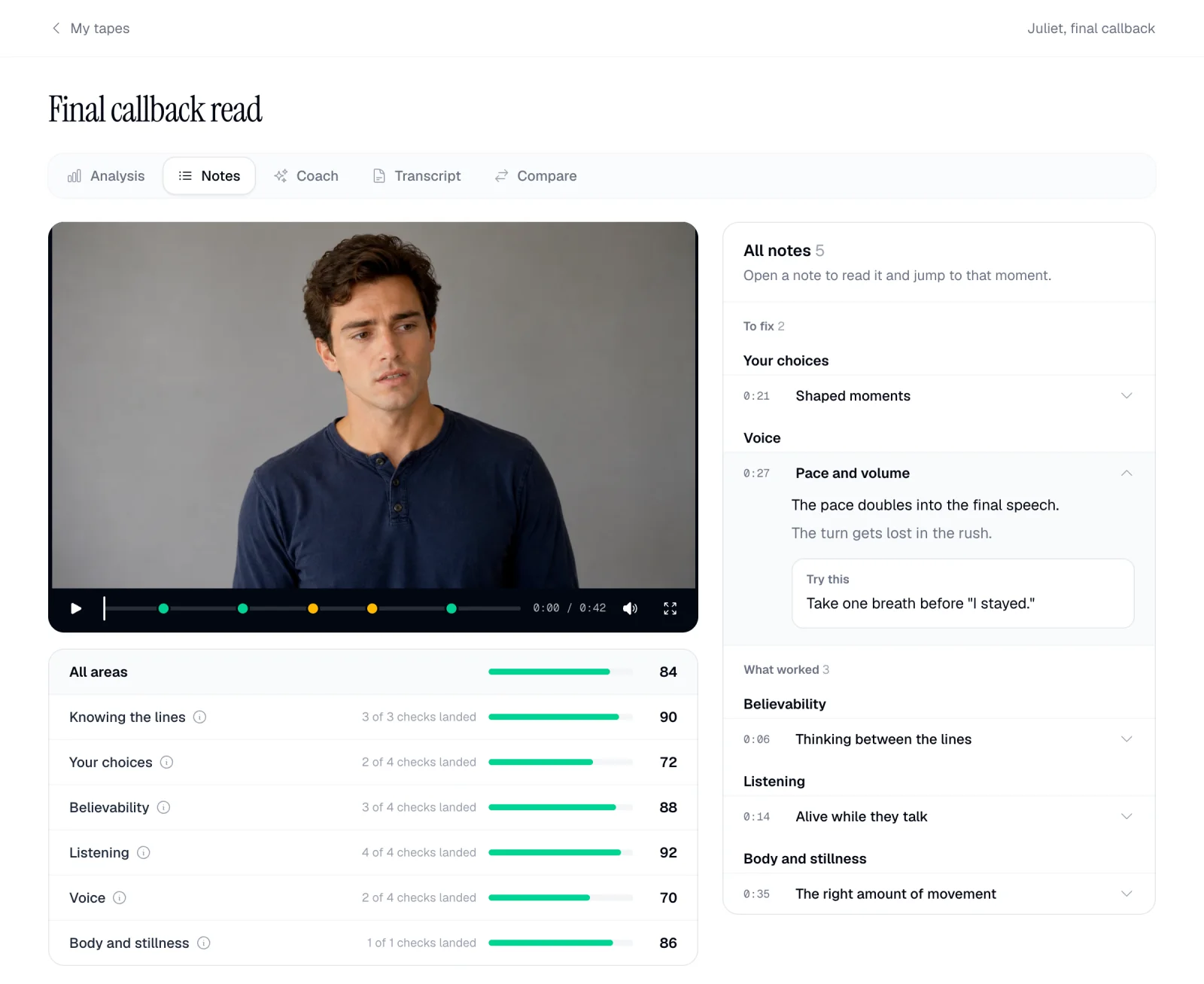Click the All areas score row
The image size is (1204, 984).
pyautogui.click(x=373, y=672)
